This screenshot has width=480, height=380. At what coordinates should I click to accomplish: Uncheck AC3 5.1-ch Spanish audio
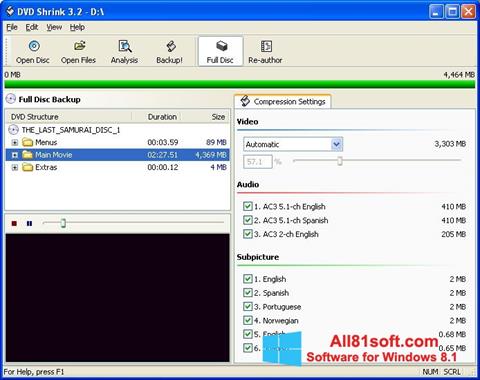pos(247,220)
